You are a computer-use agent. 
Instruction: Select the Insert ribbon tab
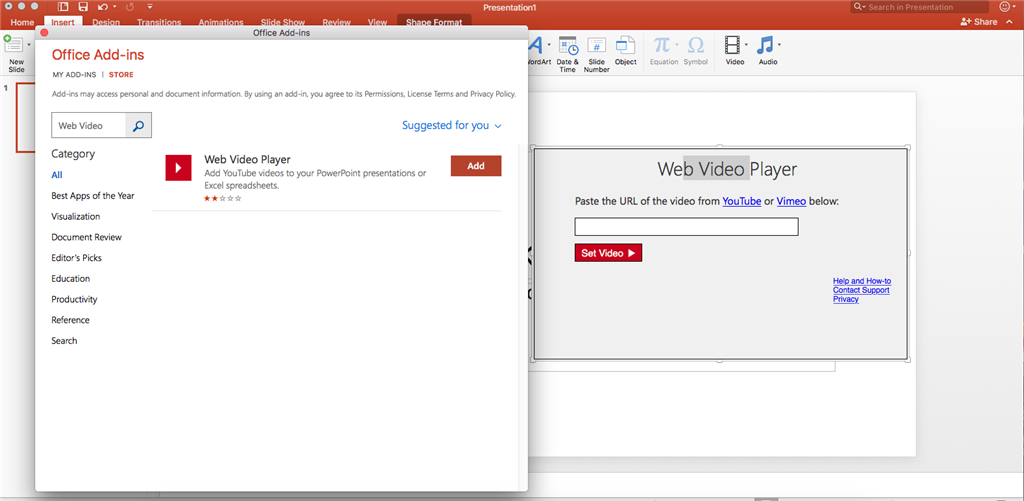tap(63, 22)
